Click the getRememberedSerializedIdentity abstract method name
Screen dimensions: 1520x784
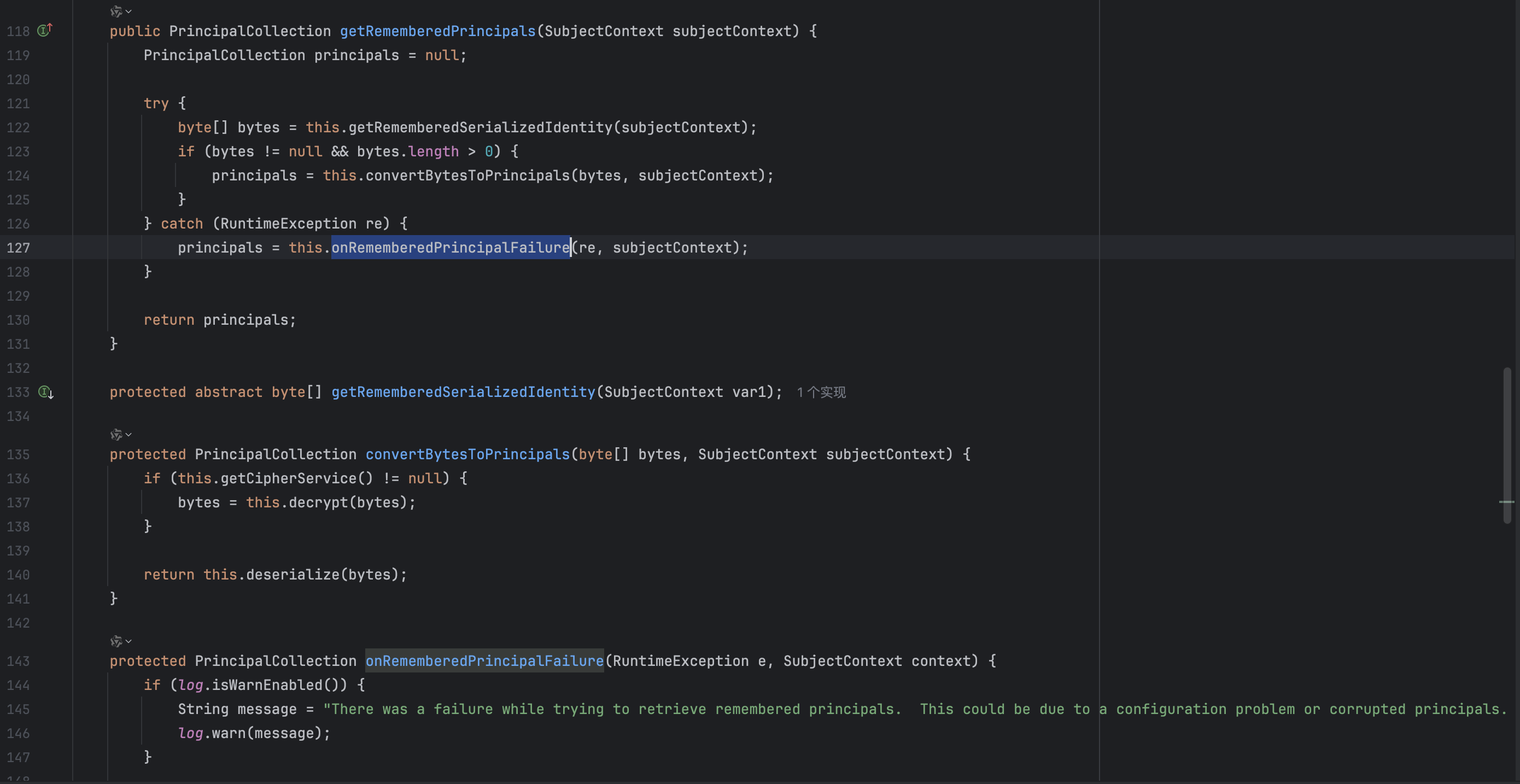pyautogui.click(x=463, y=393)
